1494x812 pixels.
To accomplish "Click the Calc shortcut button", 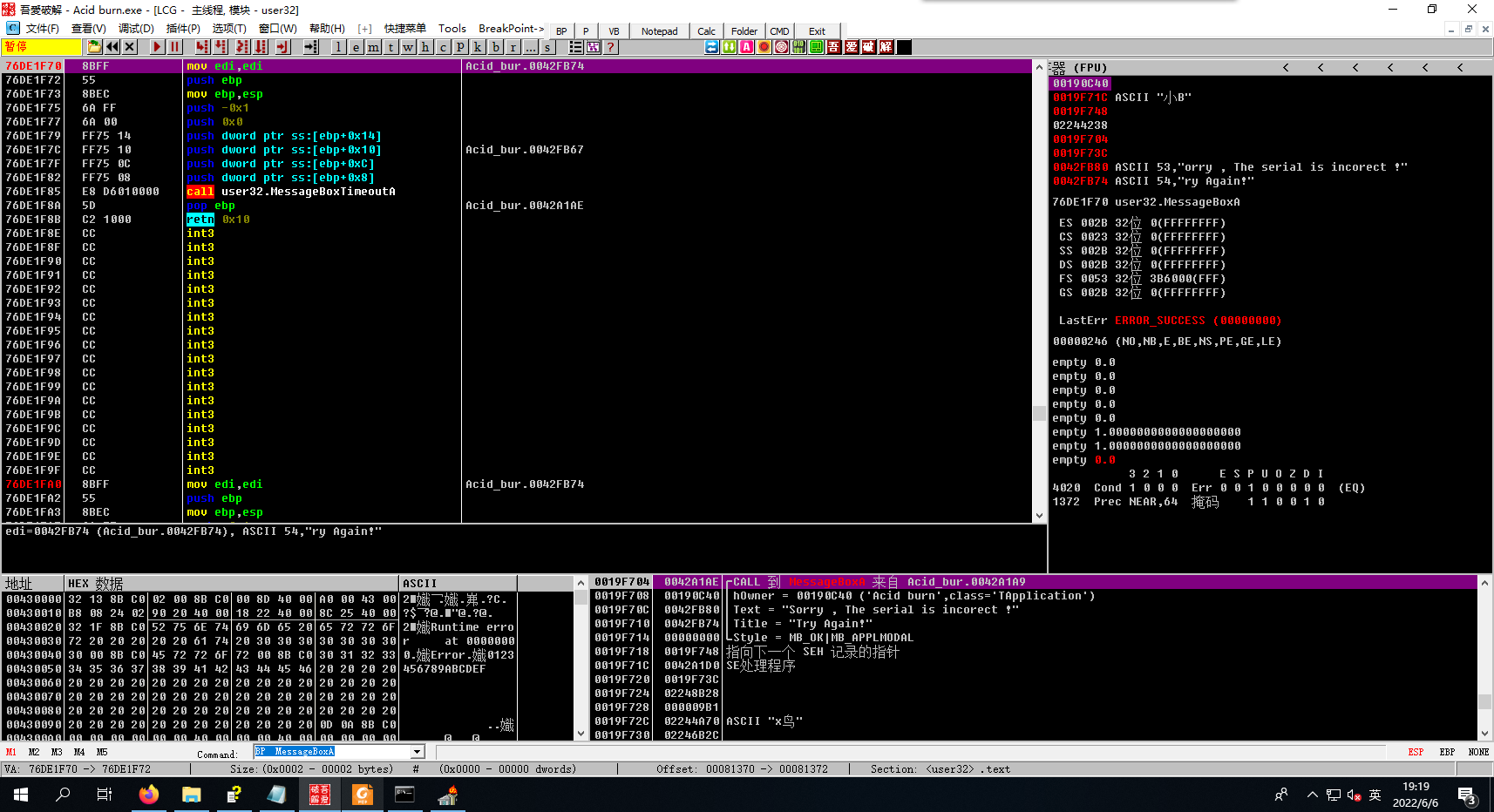I will pyautogui.click(x=706, y=31).
